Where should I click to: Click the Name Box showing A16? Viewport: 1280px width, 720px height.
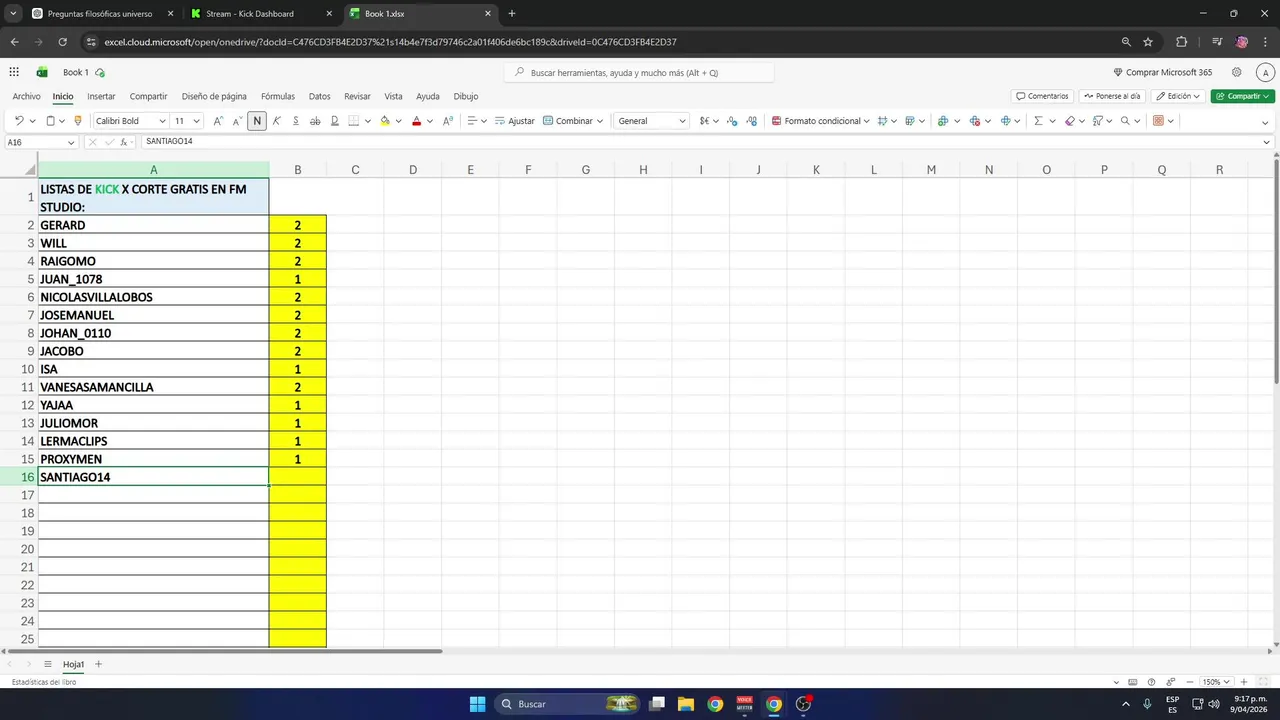click(x=40, y=142)
